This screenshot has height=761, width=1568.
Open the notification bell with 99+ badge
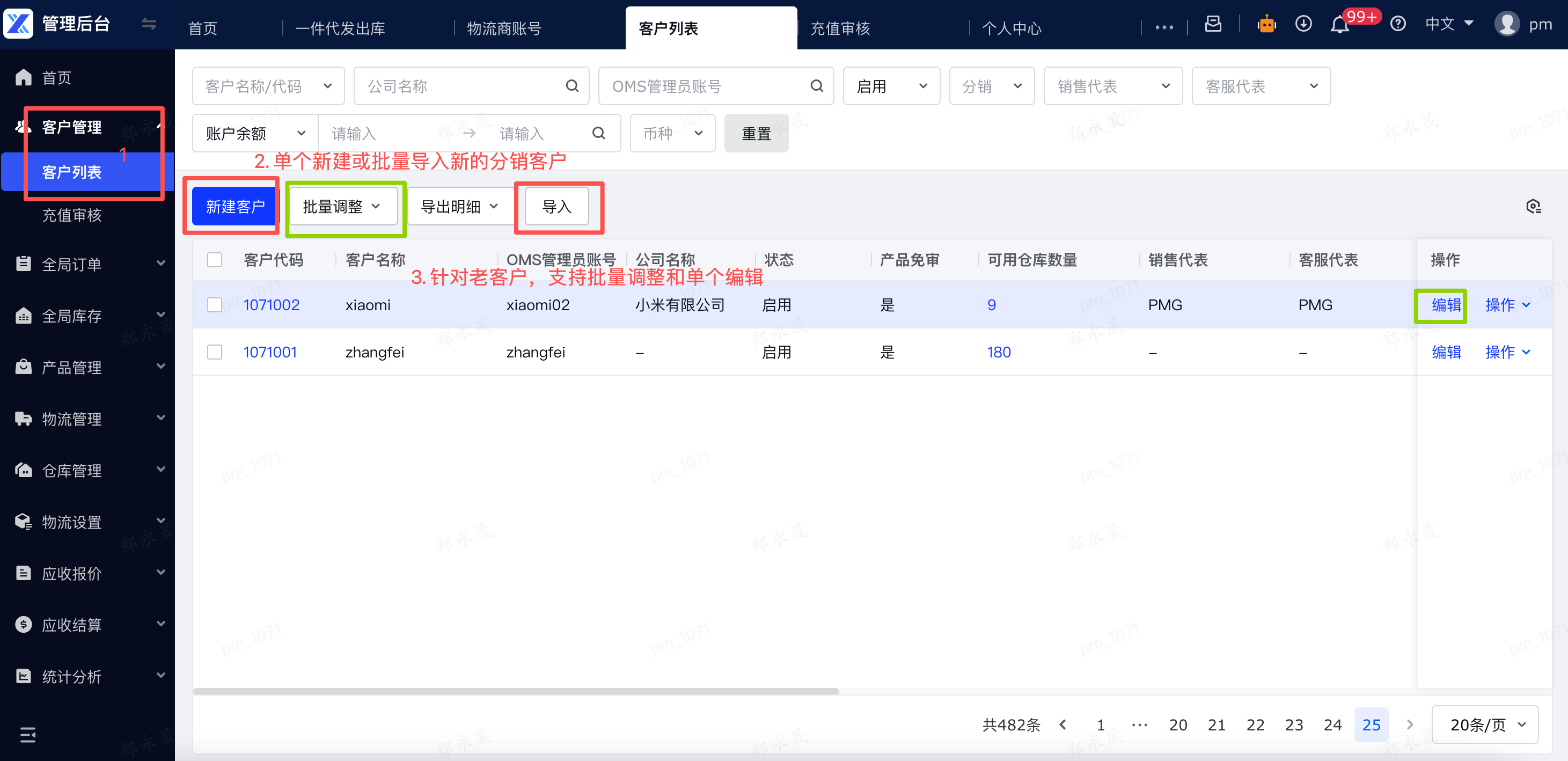[x=1339, y=25]
